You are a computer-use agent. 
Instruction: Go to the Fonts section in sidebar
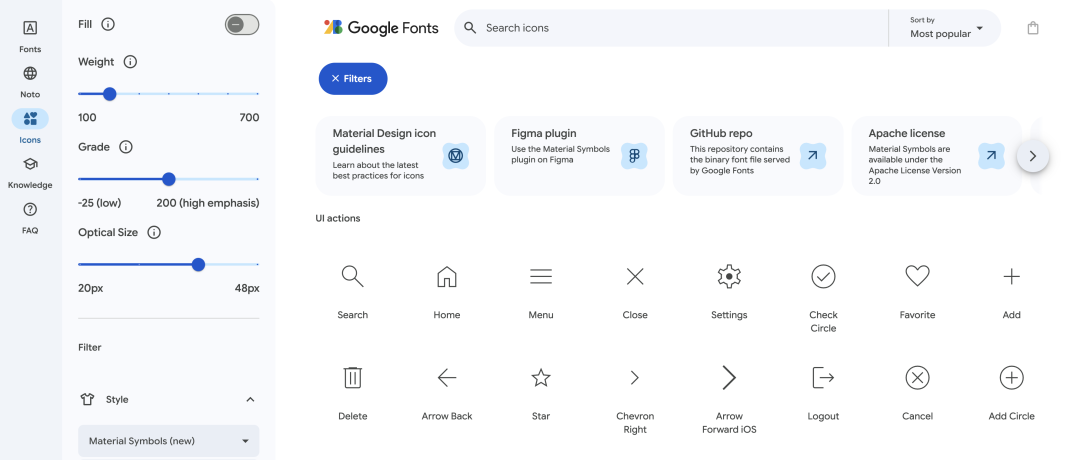point(30,36)
